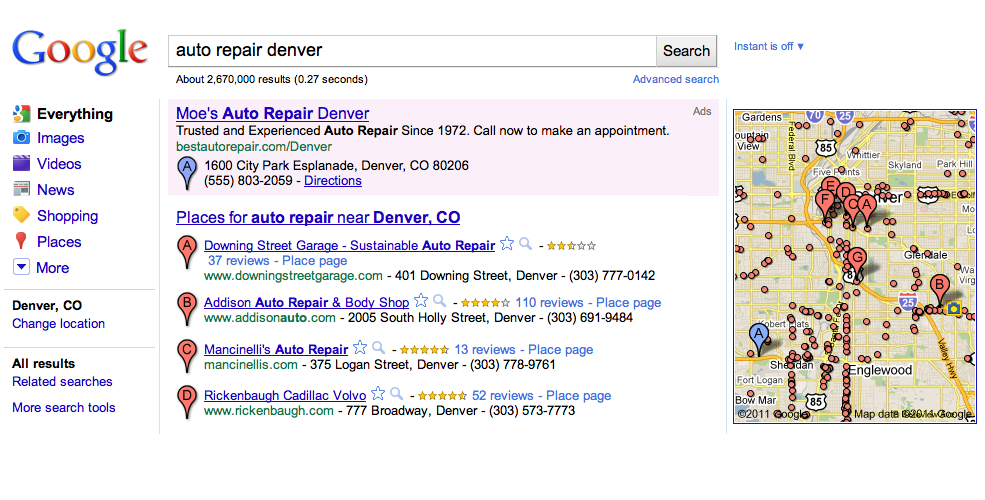This screenshot has height=500, width=985.
Task: Click red marker A beside Downing Street Garage
Action: (187, 252)
